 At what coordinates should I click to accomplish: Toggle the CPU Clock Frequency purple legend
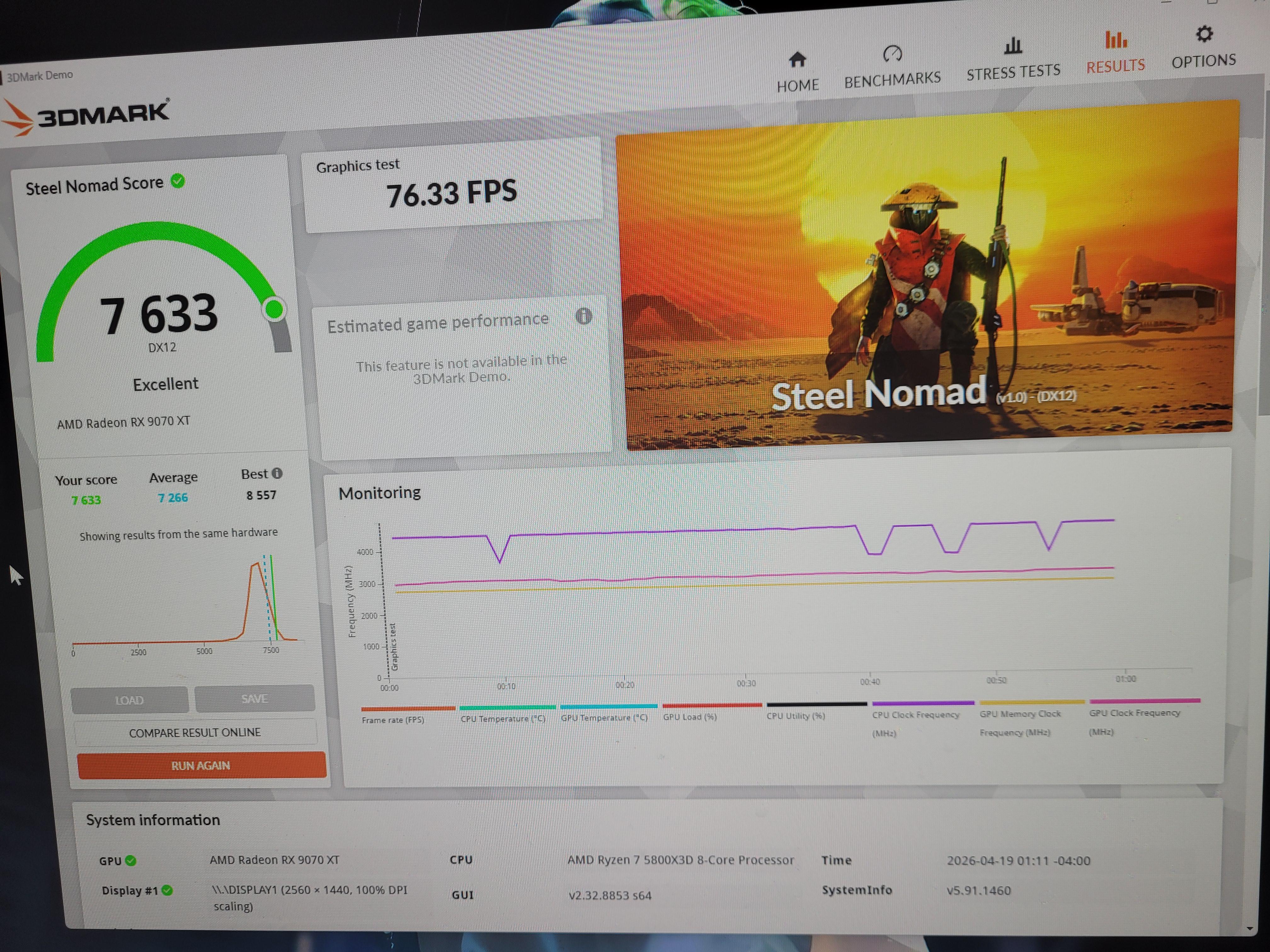tap(915, 715)
